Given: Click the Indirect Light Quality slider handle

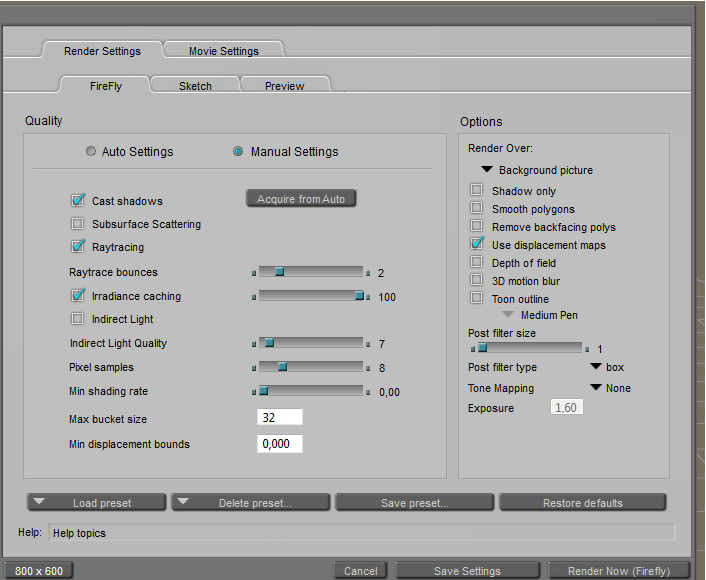Looking at the screenshot, I should tap(269, 343).
